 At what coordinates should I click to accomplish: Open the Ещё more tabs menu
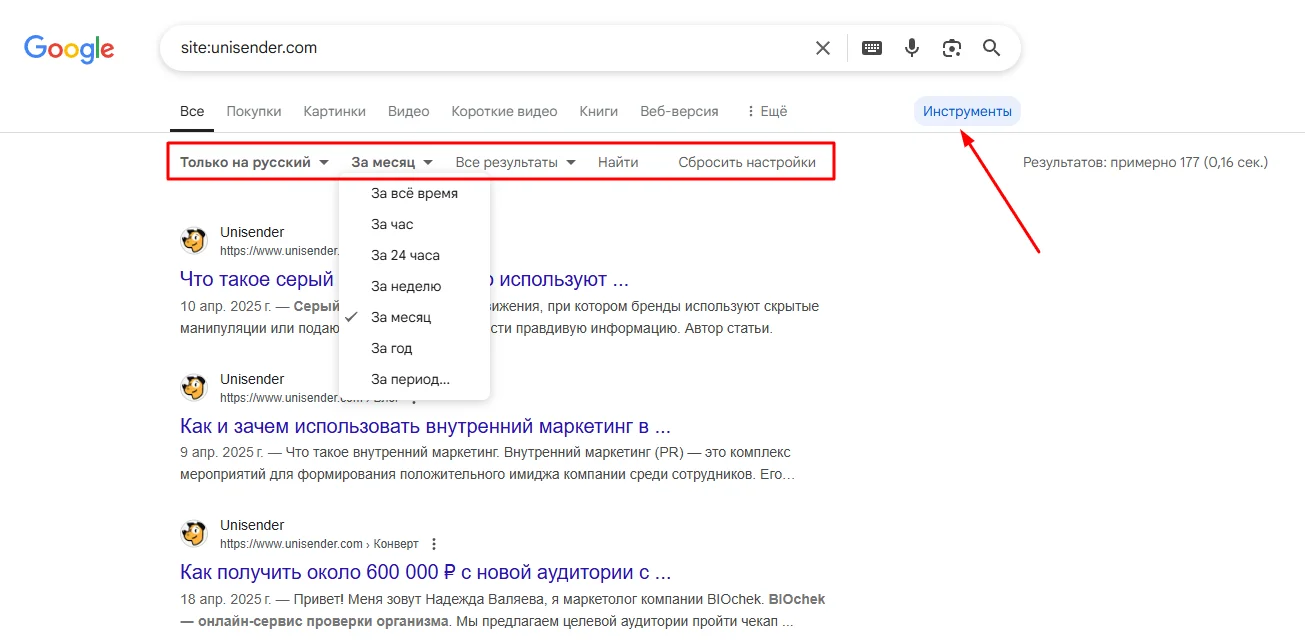767,111
